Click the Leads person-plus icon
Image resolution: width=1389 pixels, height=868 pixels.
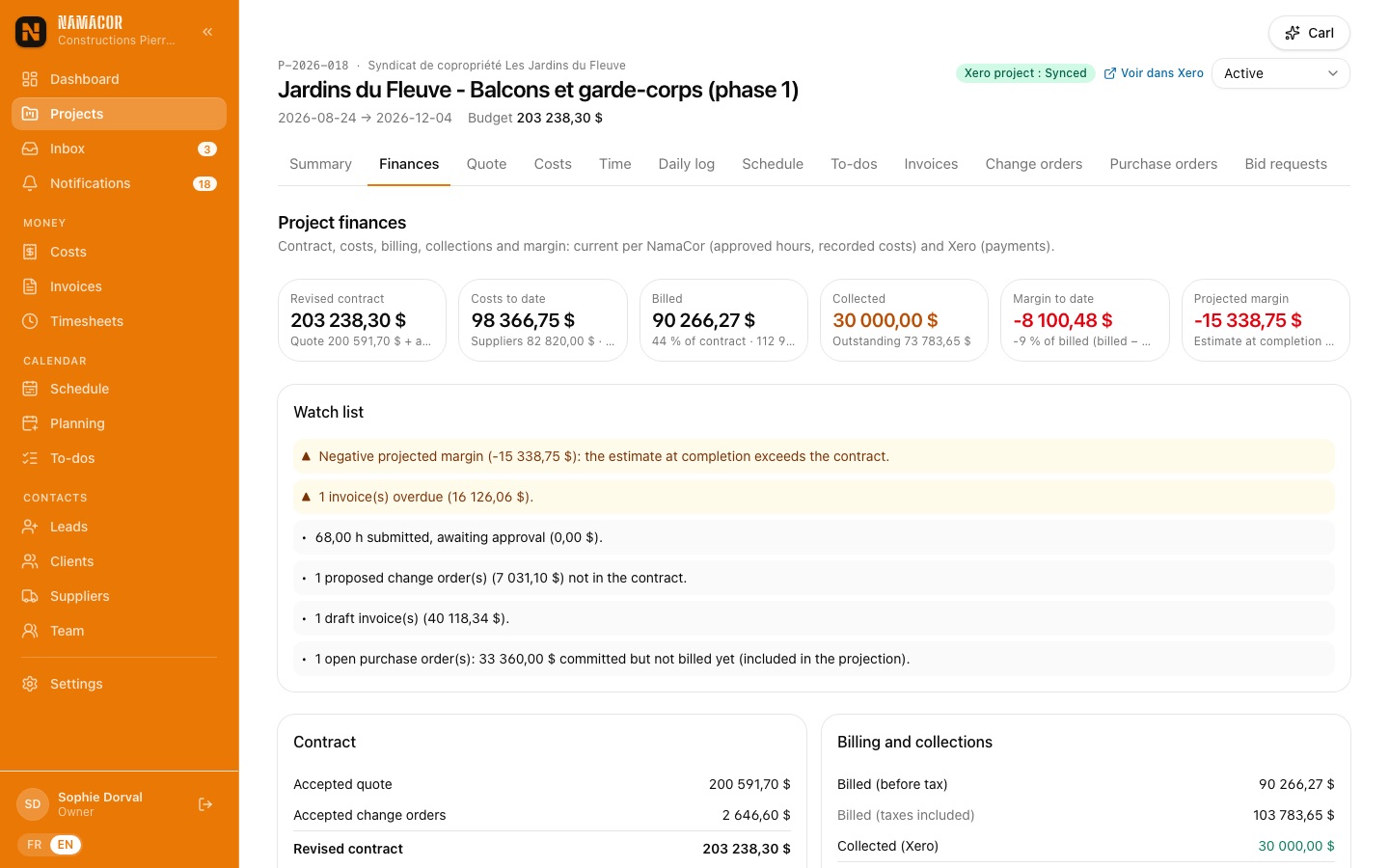(30, 527)
